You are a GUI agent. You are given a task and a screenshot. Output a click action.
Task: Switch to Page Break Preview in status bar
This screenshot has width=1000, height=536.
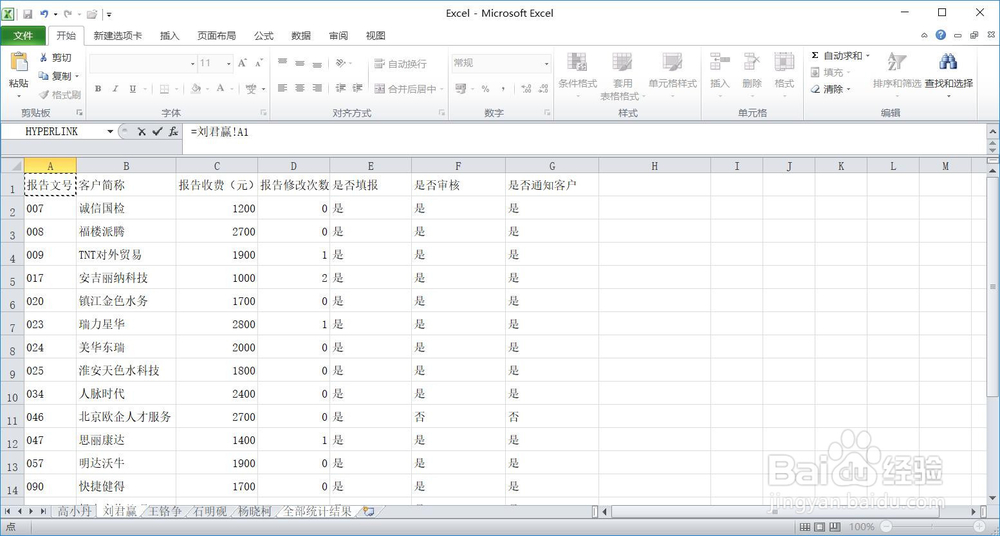833,527
